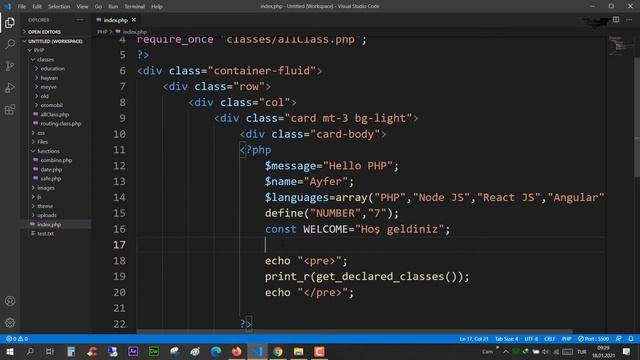Open the Terminal menu
Screen dimensions: 640x360
(134, 7)
